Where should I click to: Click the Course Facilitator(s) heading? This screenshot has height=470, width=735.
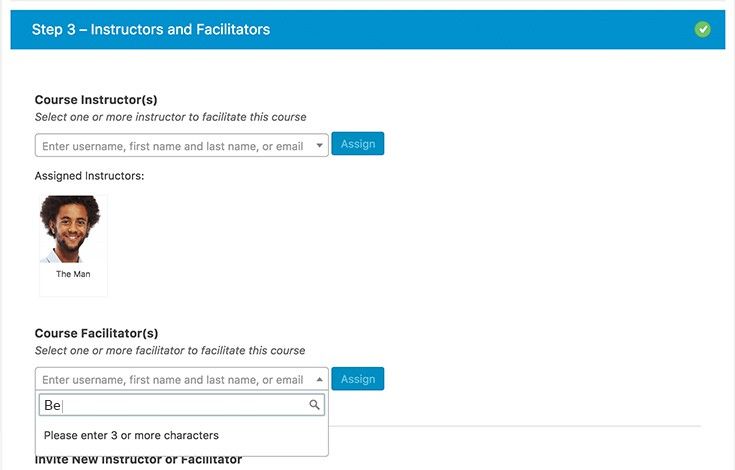tap(97, 333)
